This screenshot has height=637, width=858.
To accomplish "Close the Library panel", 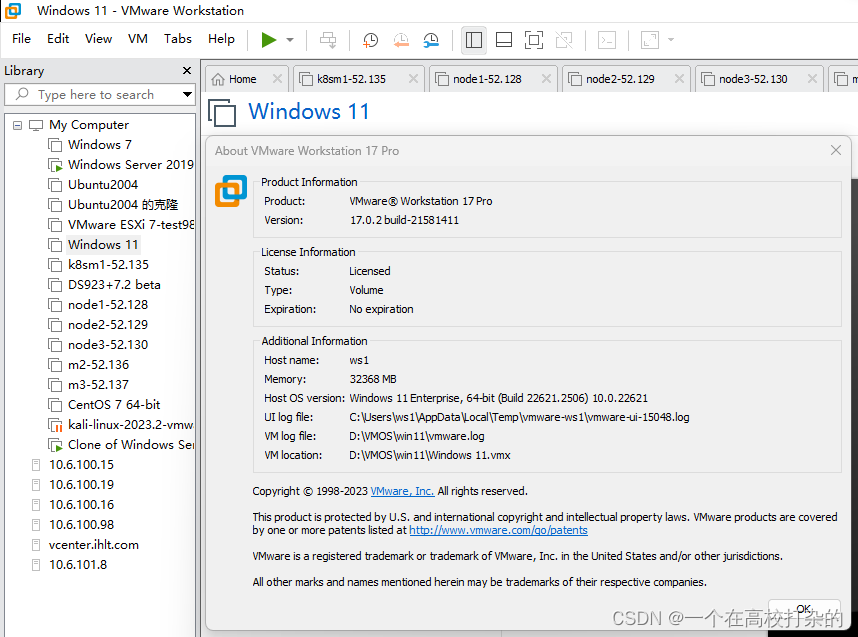I will (x=187, y=71).
